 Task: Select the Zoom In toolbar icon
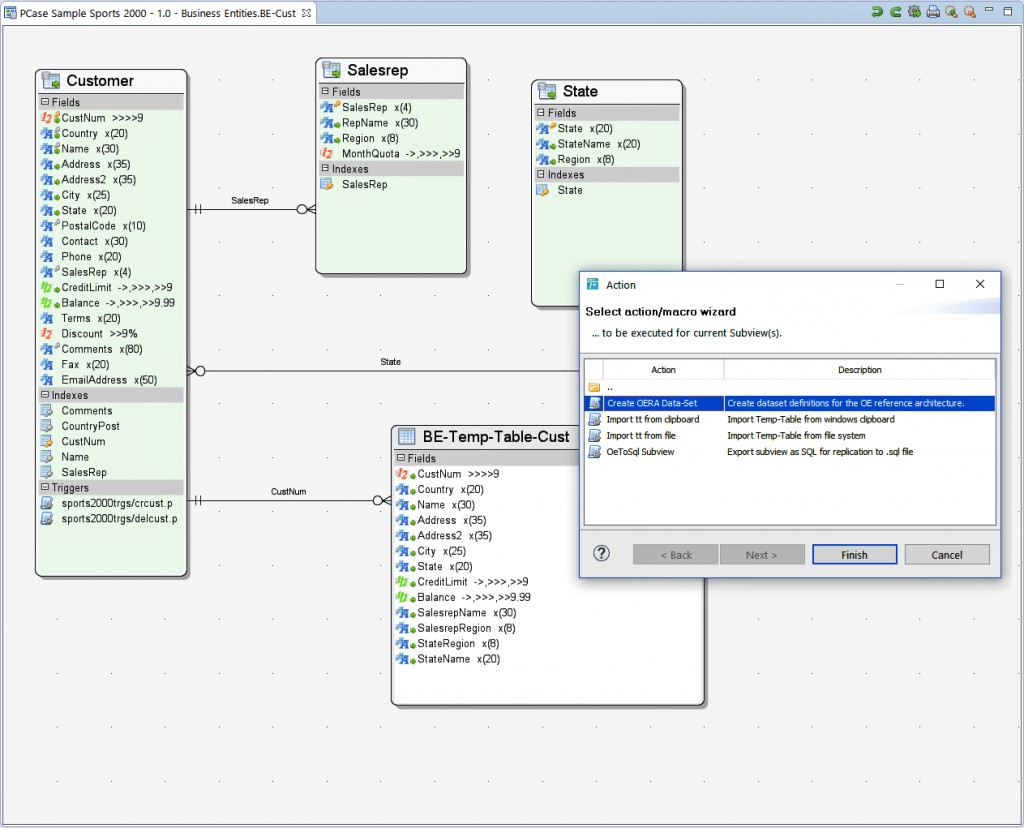tap(949, 11)
